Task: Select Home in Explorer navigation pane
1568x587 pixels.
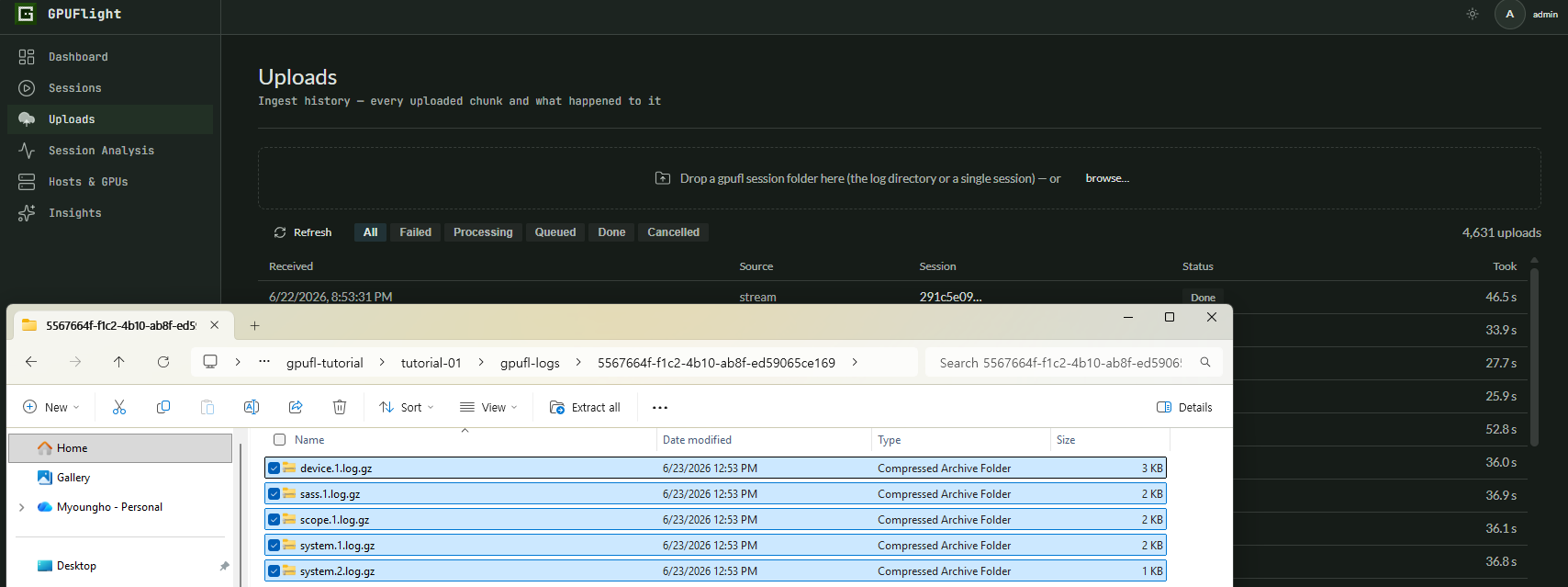Action: coord(120,448)
